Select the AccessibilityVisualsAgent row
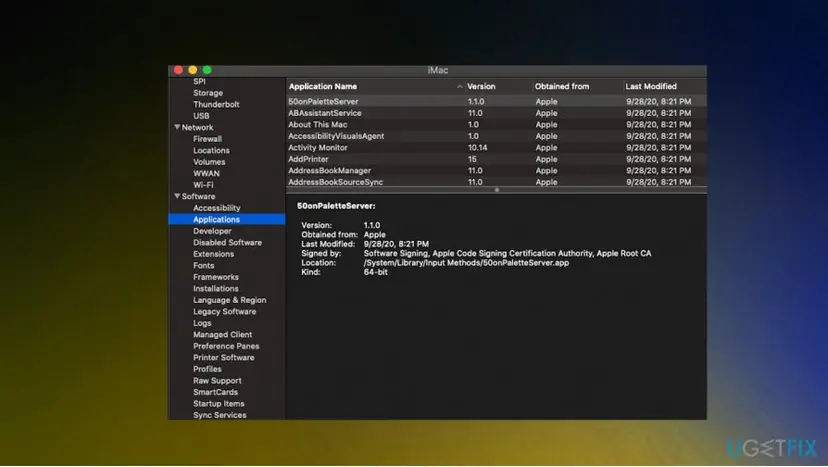Viewport: 828px width, 467px height. (x=496, y=136)
